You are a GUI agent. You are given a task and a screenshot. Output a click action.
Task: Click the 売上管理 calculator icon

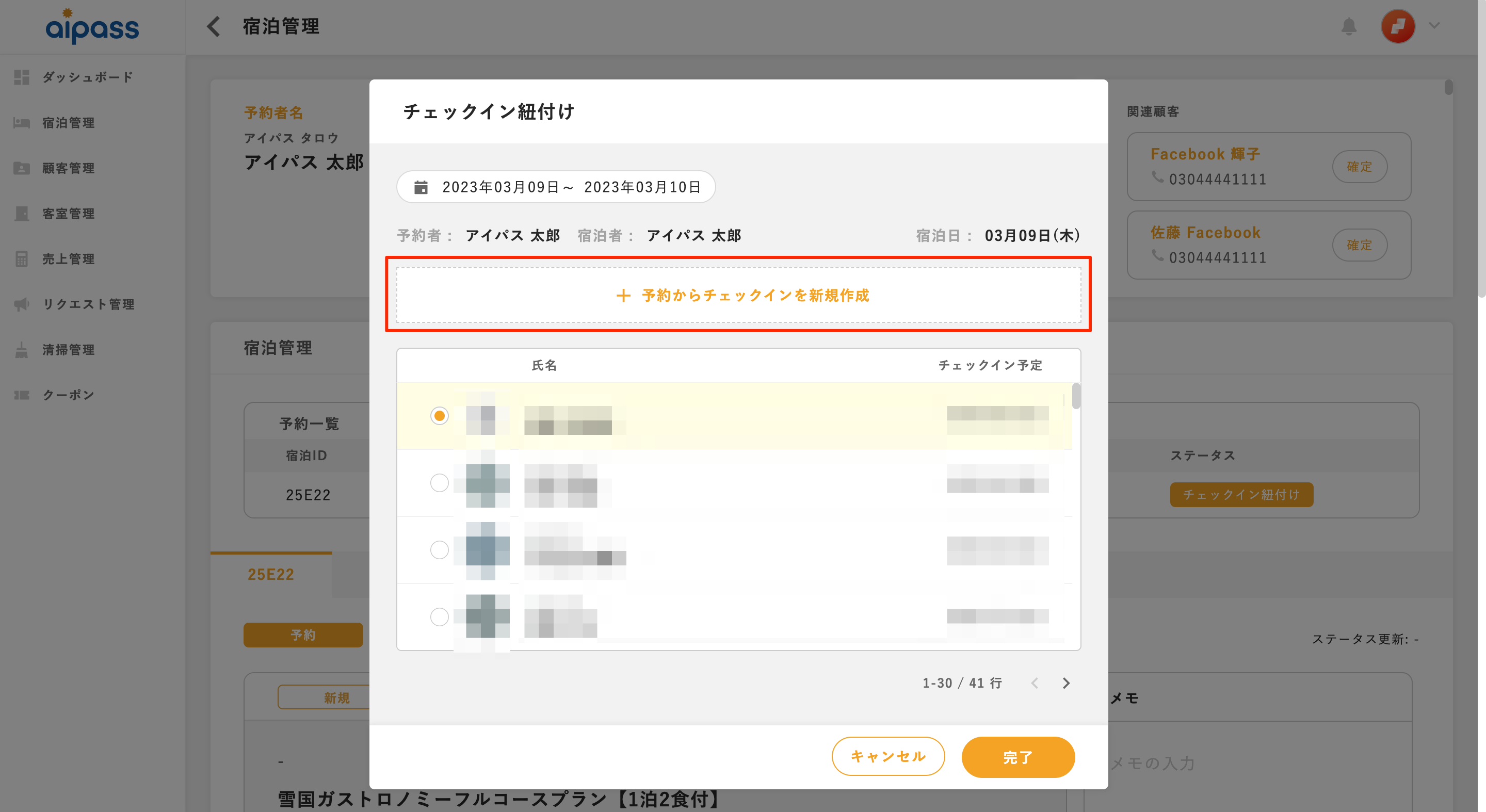tap(22, 259)
